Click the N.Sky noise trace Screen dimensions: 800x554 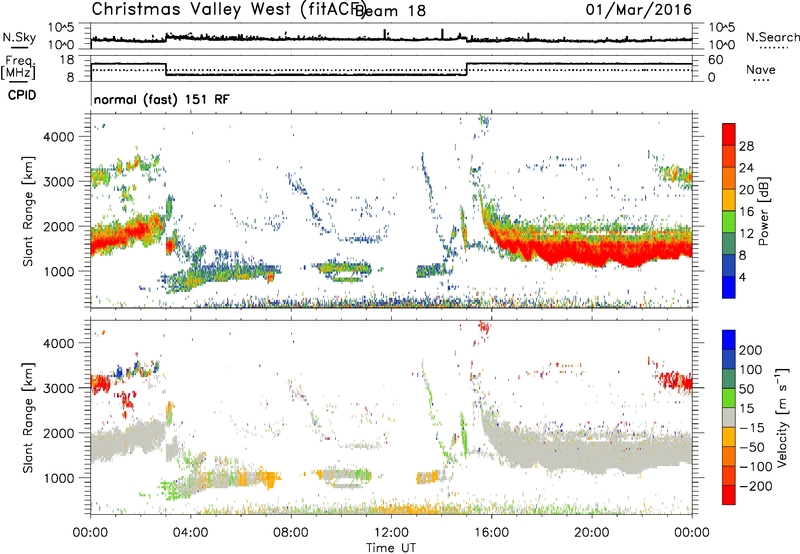click(391, 38)
